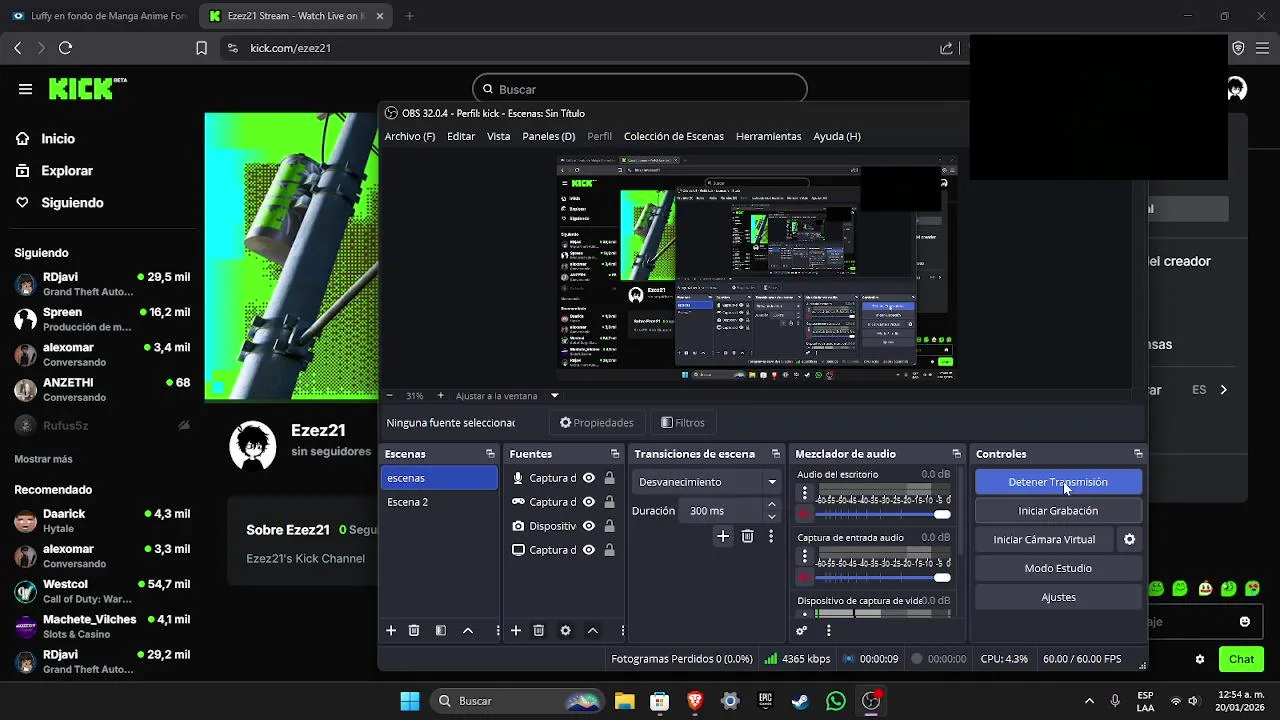This screenshot has height=720, width=1280.
Task: Lock the microphone-icon source
Action: [x=609, y=478]
